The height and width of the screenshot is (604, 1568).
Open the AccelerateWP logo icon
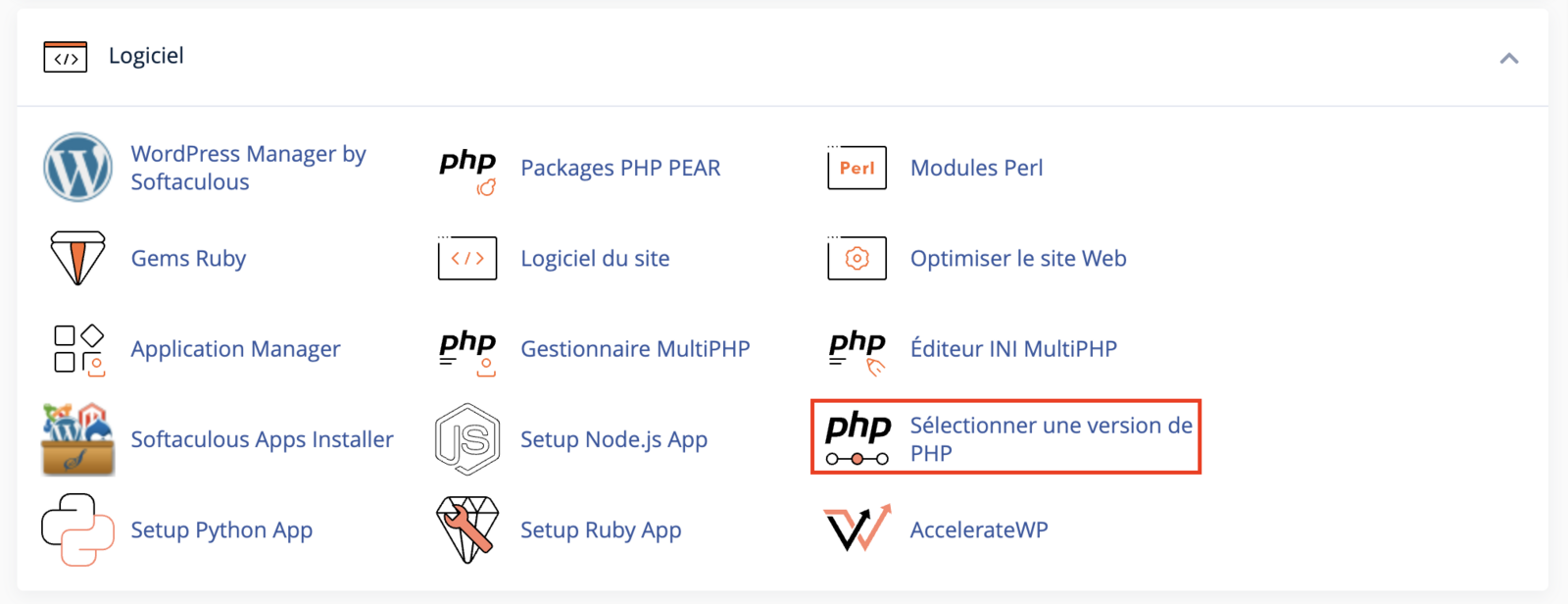[x=857, y=528]
